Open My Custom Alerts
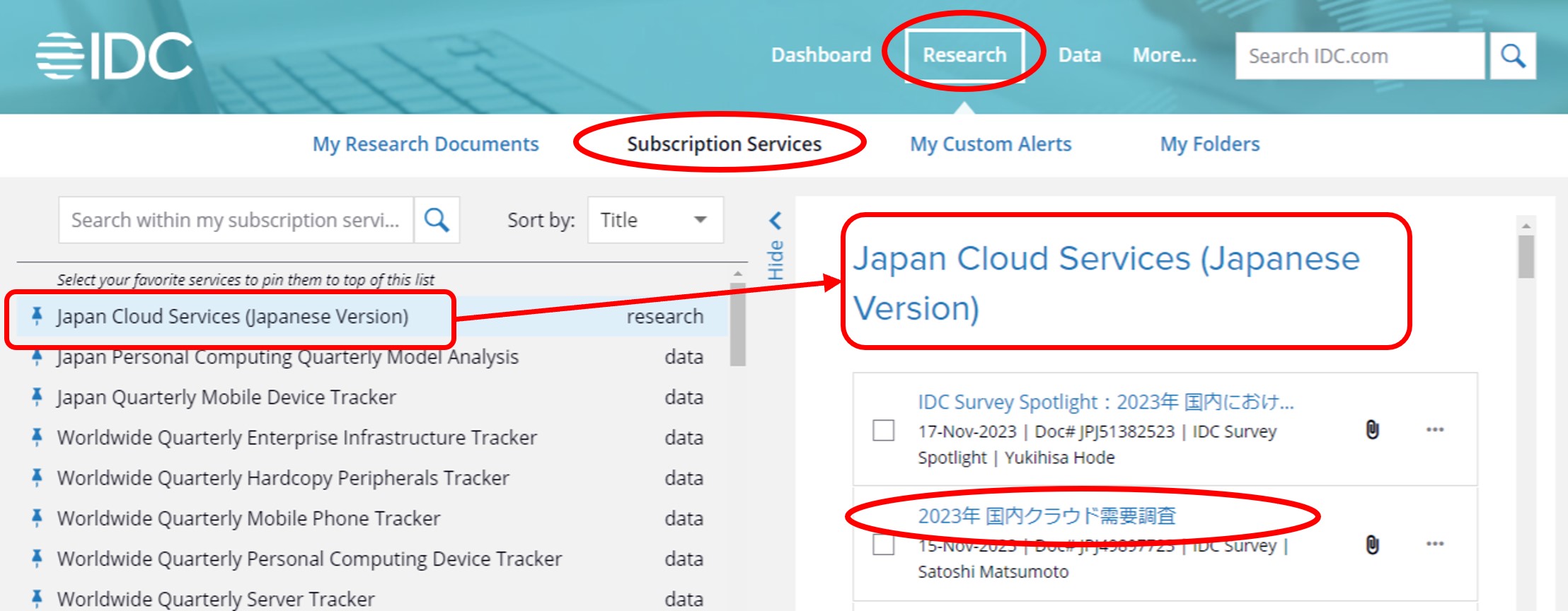Image resolution: width=1568 pixels, height=611 pixels. tap(991, 144)
